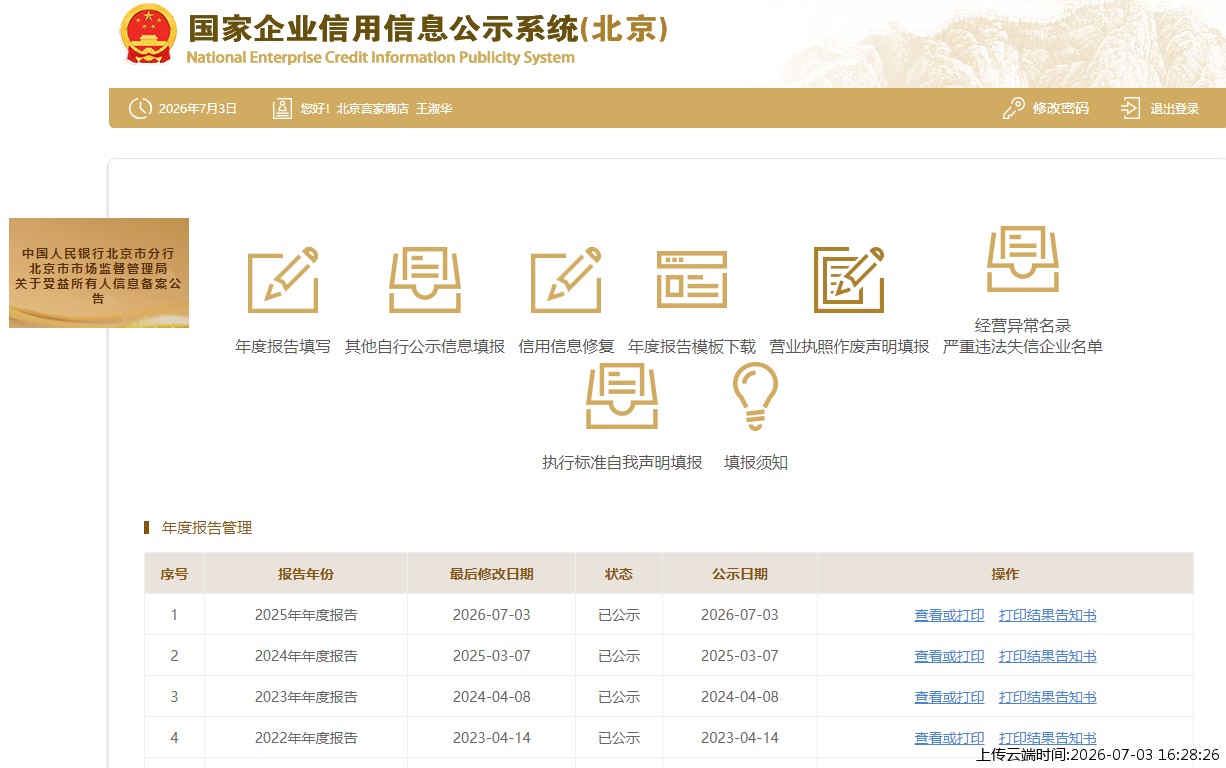Select the 2022年年度报告 cell
Image resolution: width=1226 pixels, height=768 pixels.
pyautogui.click(x=306, y=738)
